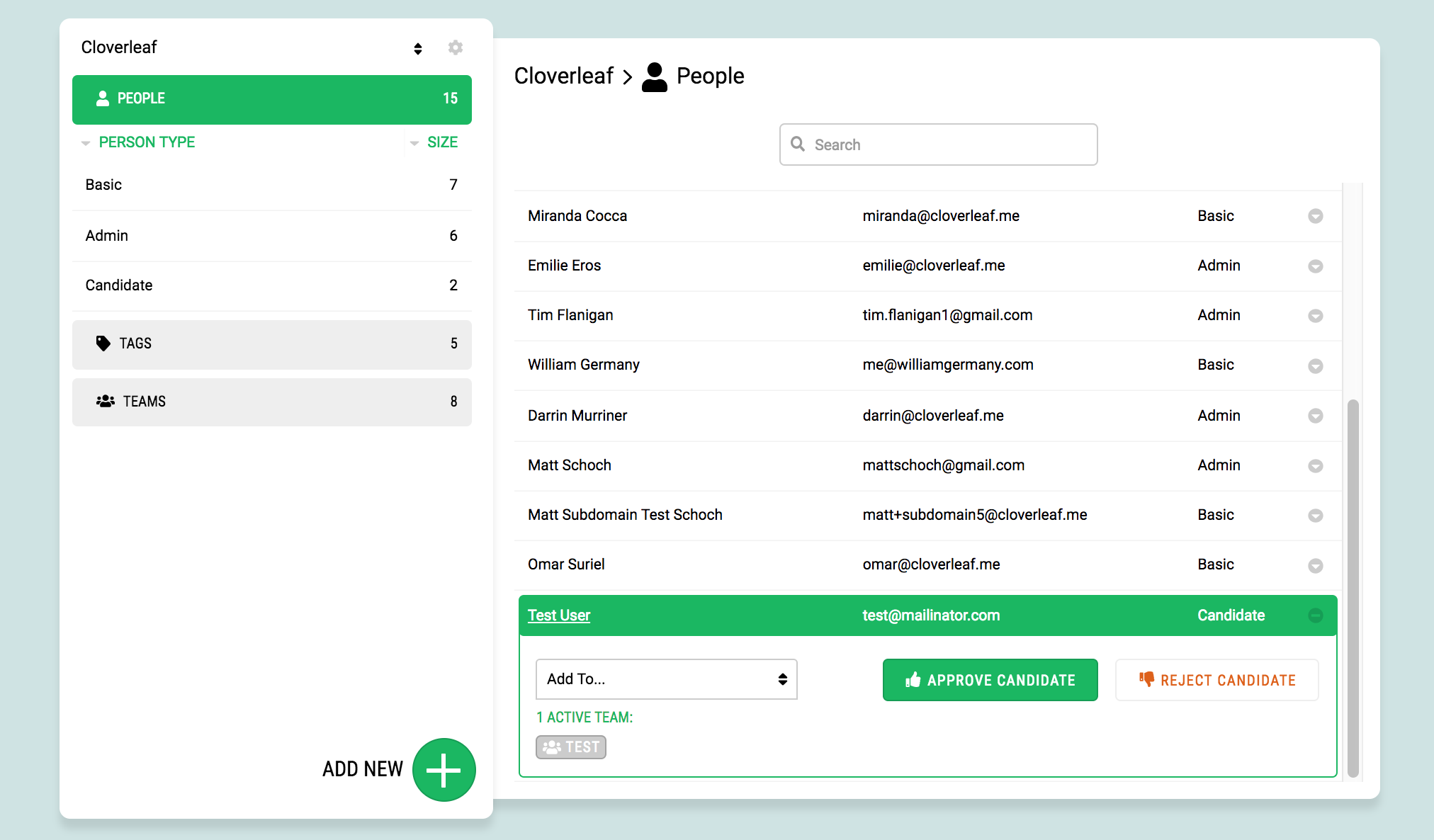Image resolution: width=1434 pixels, height=840 pixels.
Task: Expand Matt Schoch row arrow
Action: click(1316, 466)
